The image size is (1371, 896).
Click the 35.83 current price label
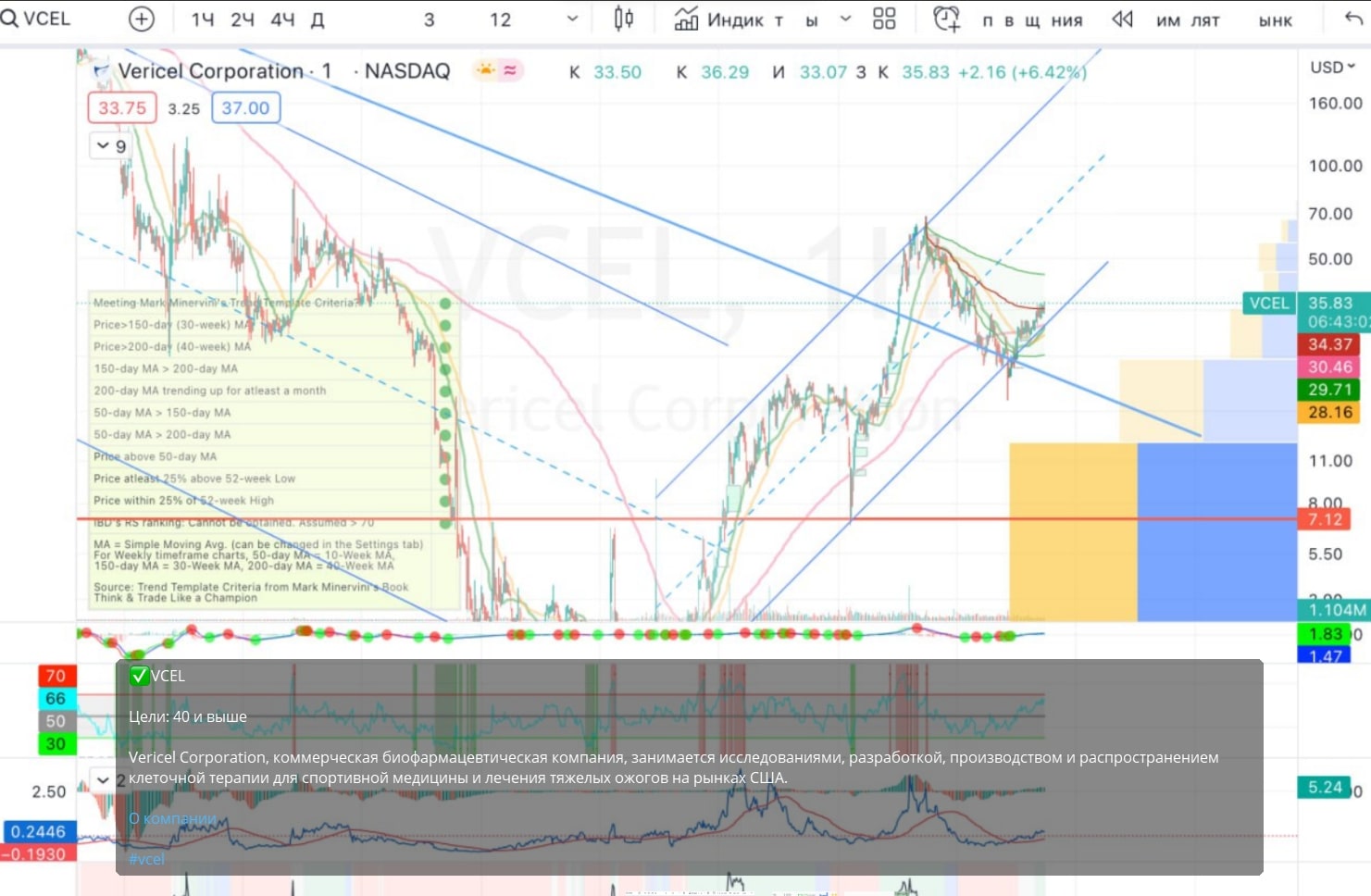[x=1330, y=303]
